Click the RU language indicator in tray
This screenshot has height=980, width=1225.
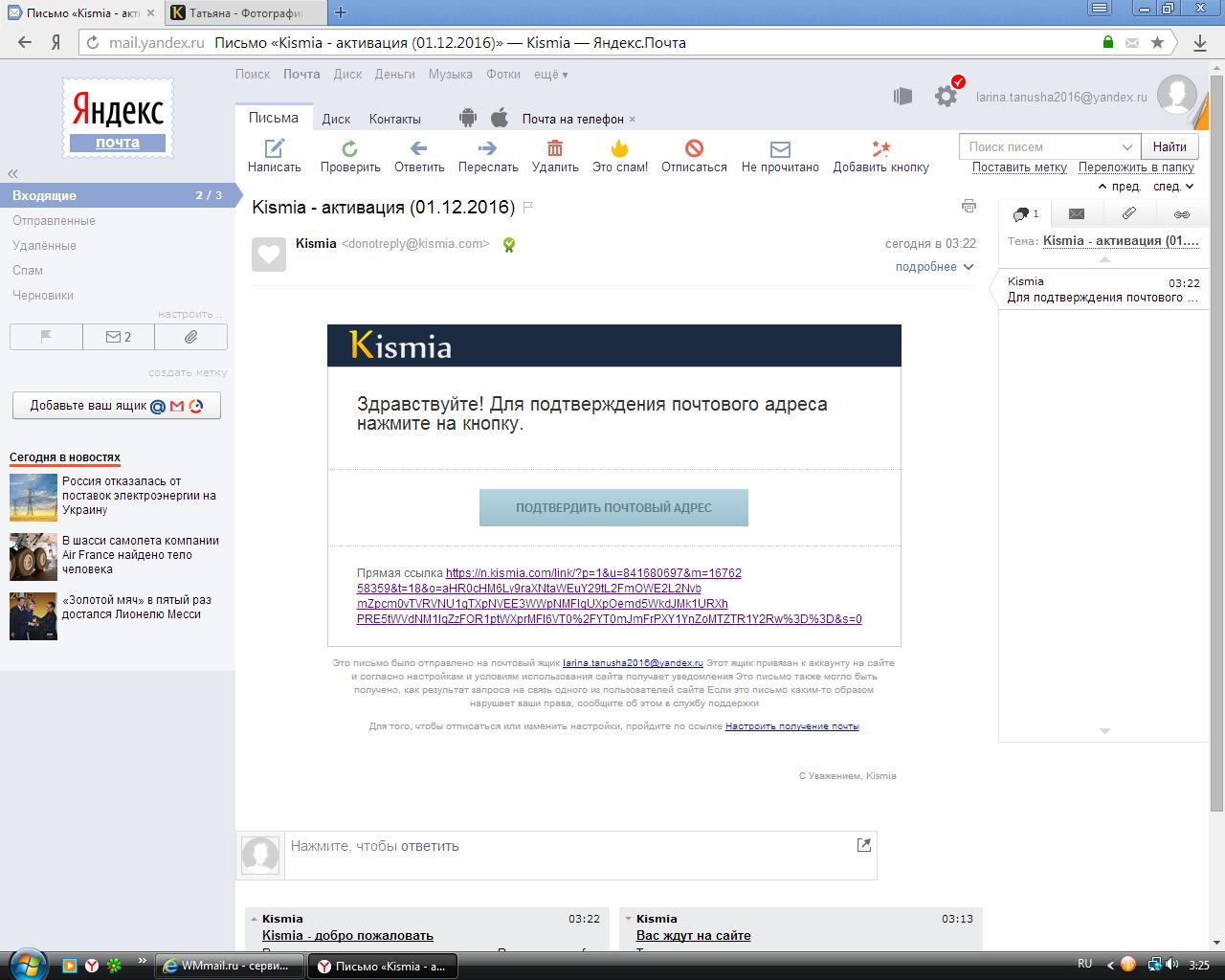tap(1084, 964)
